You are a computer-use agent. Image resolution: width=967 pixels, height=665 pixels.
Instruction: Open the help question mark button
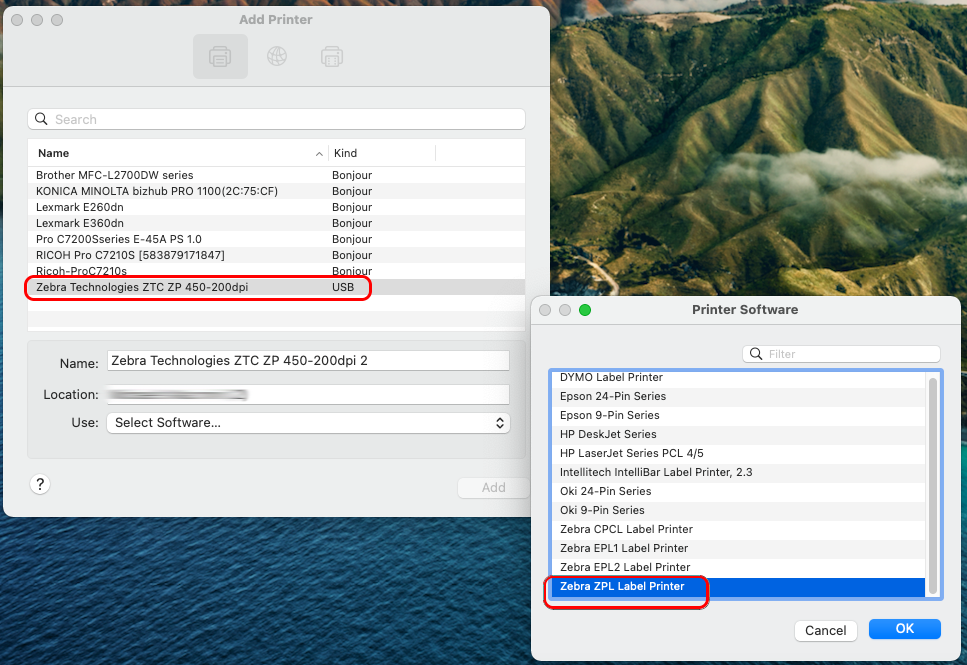coord(40,484)
